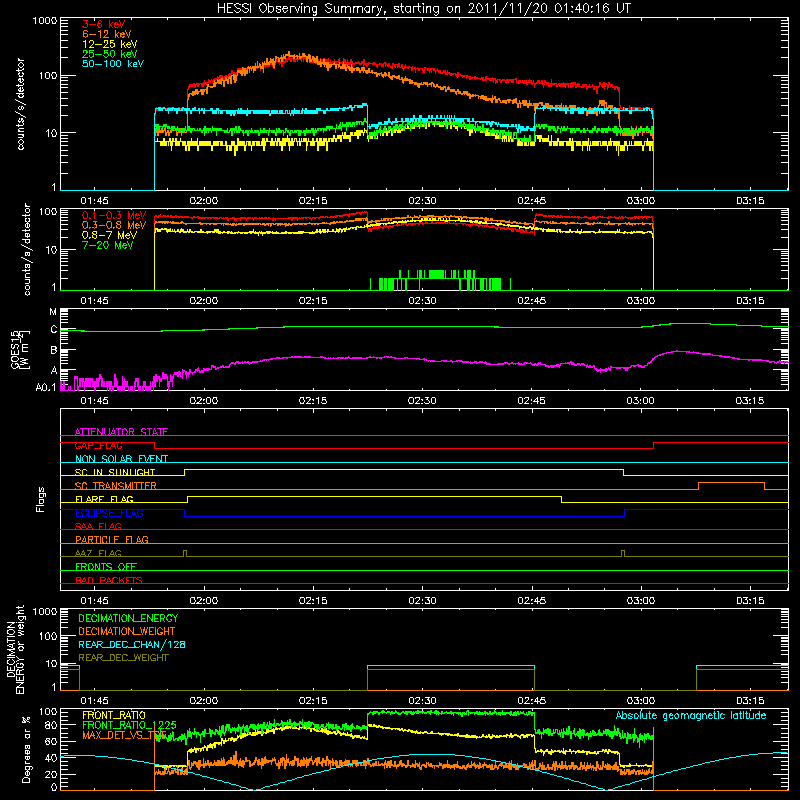Click the 0.8-7 MeV legend entry
This screenshot has width=800, height=800.
coord(109,235)
